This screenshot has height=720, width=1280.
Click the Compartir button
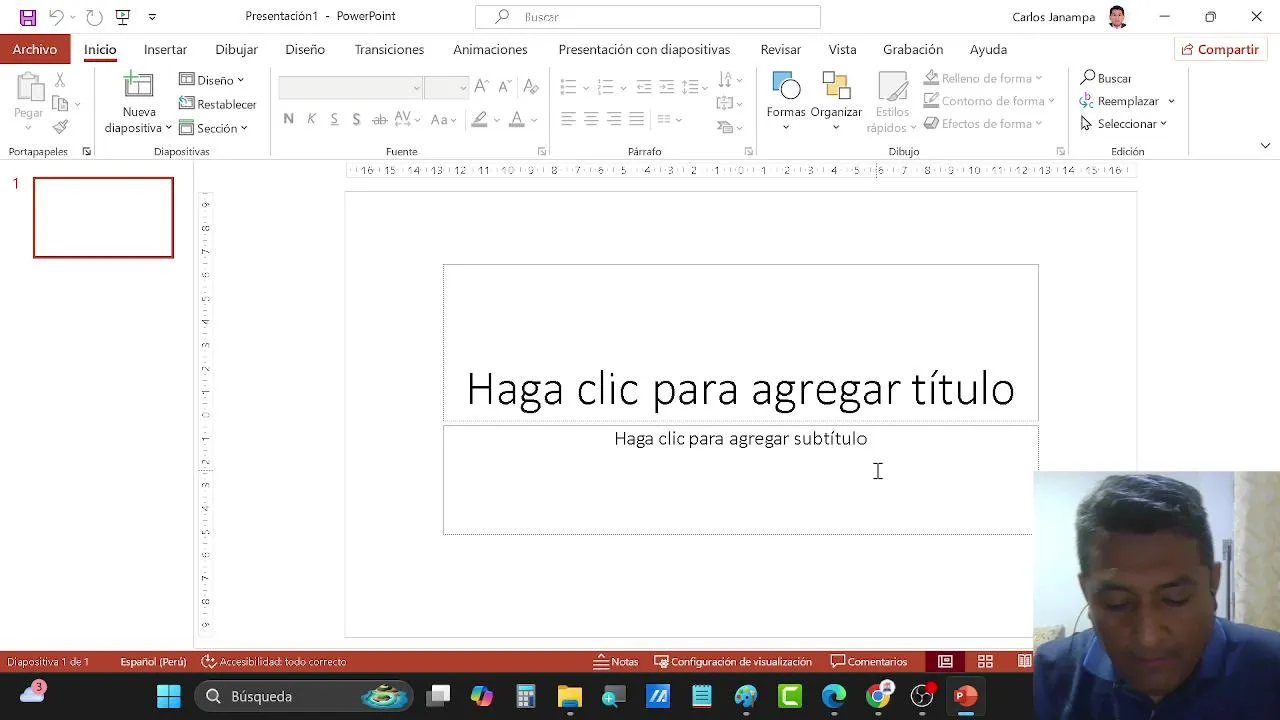click(1220, 49)
